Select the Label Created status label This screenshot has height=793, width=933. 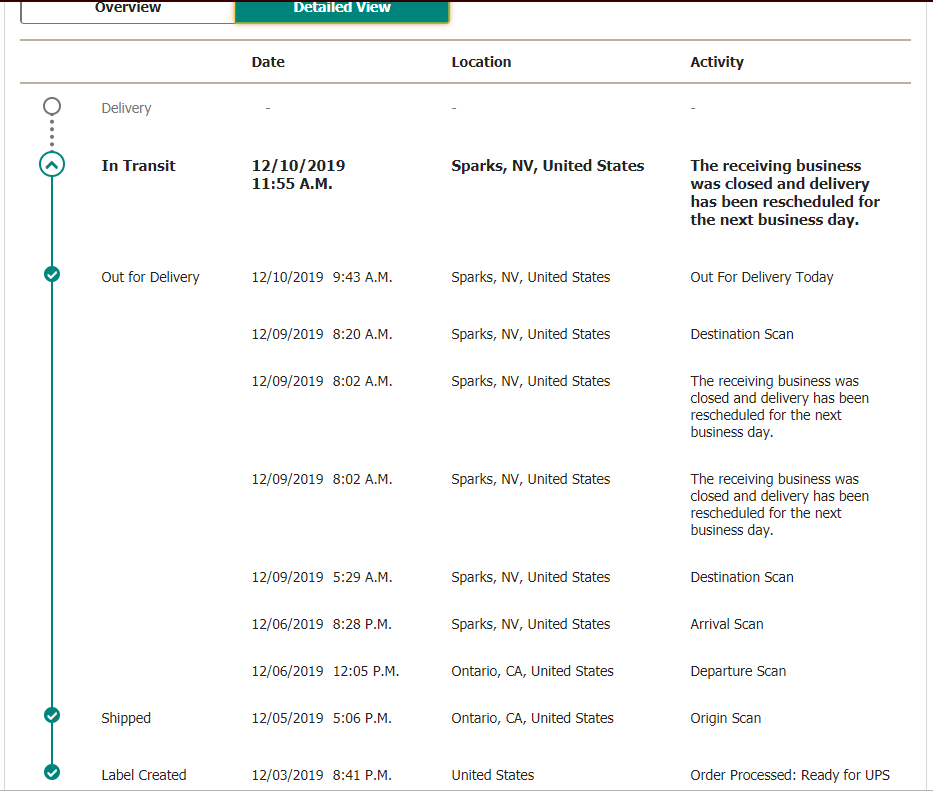tap(143, 775)
